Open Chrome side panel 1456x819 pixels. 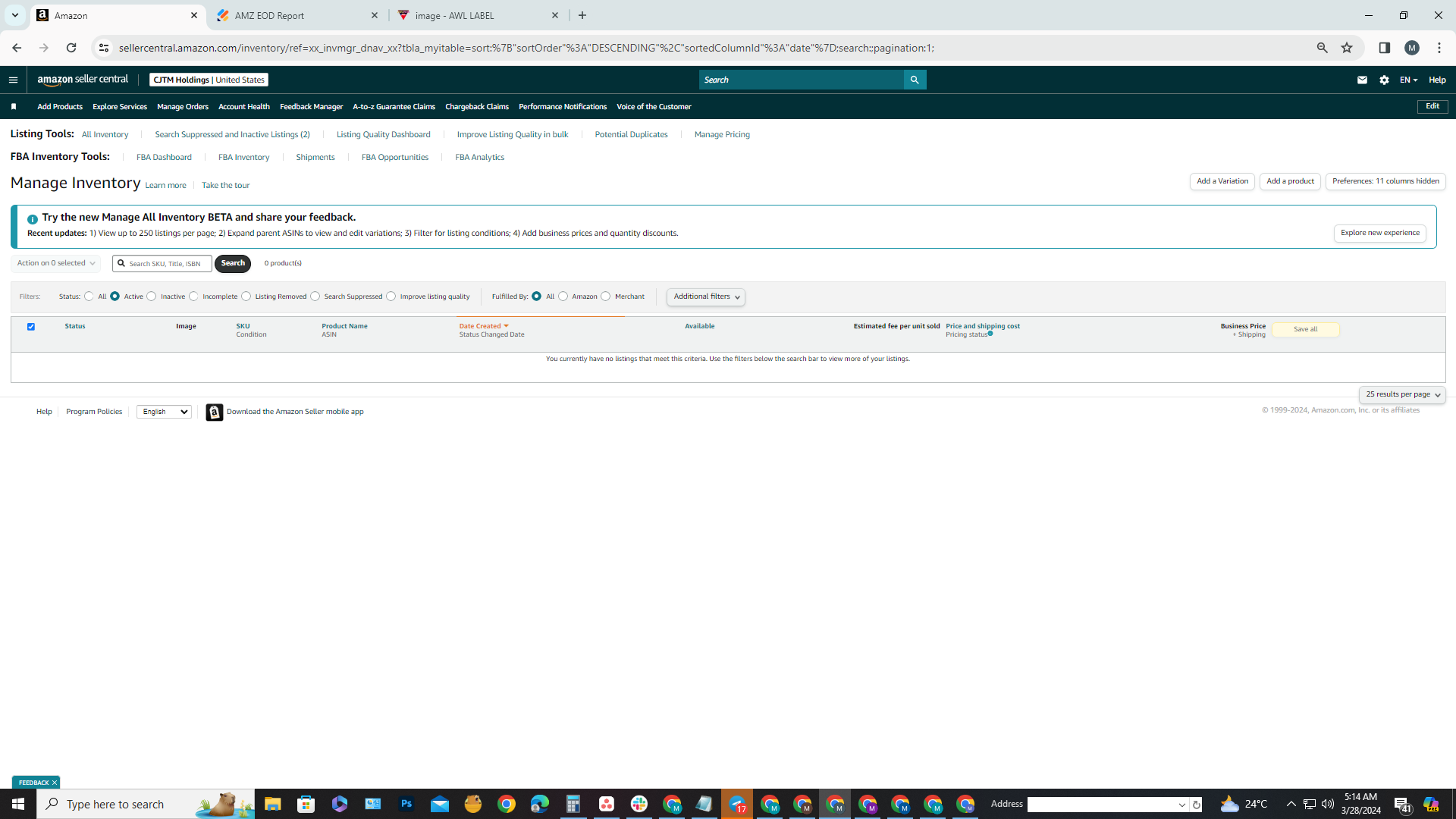[1384, 48]
